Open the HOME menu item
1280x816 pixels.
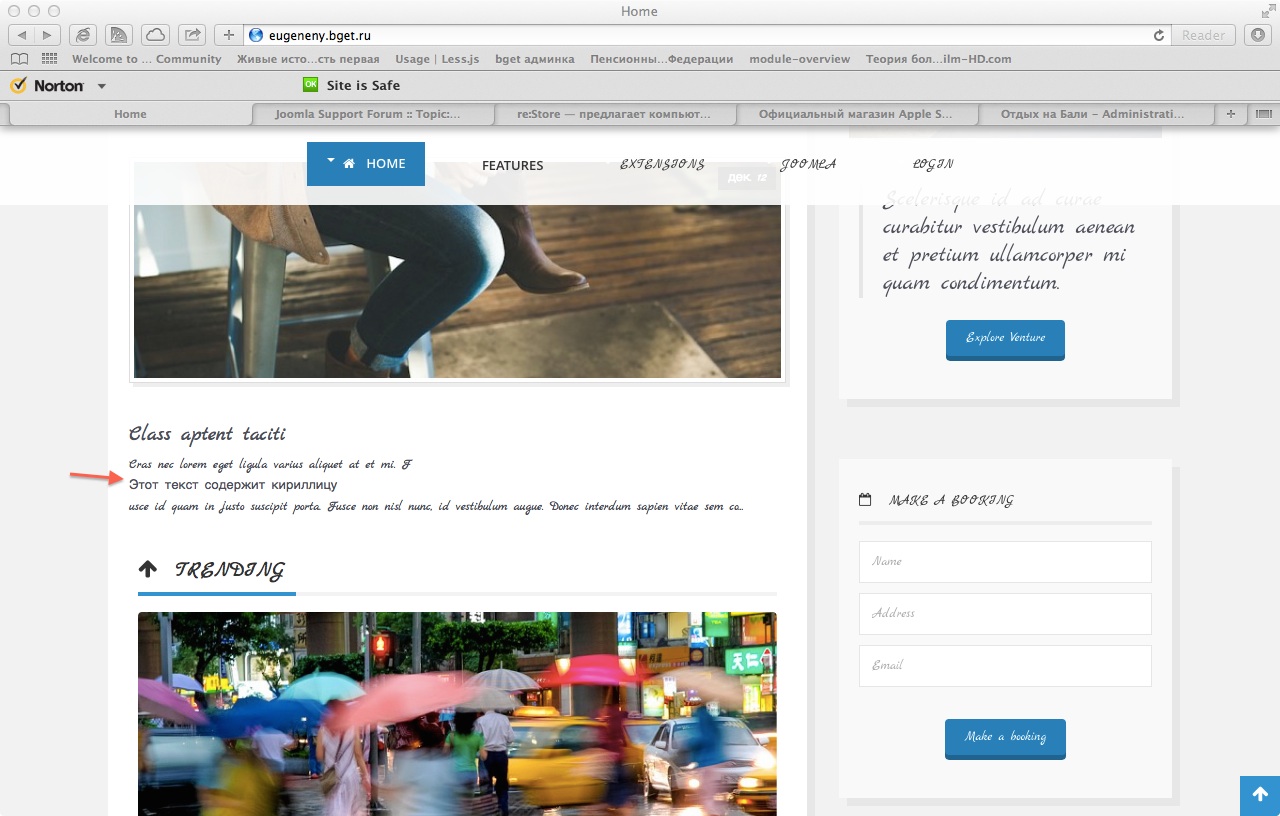tap(366, 164)
